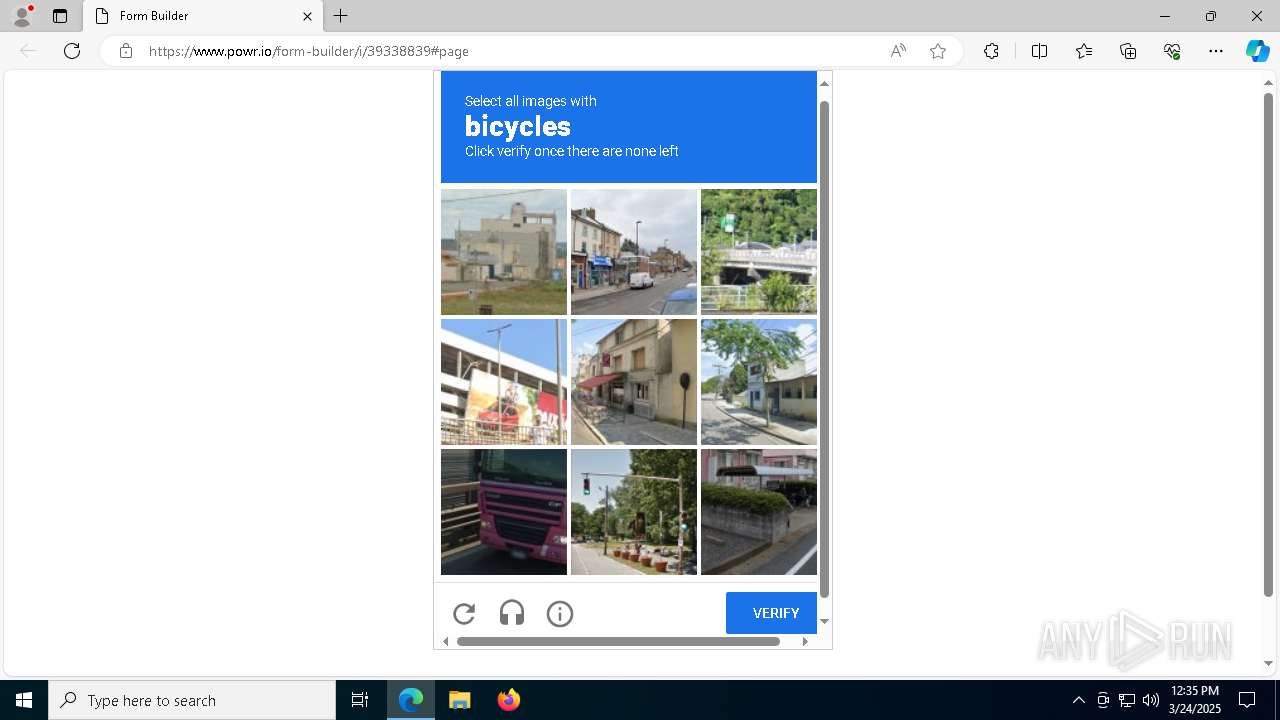The width and height of the screenshot is (1280, 720).
Task: Click the captcha scroll left arrow
Action: (x=445, y=641)
